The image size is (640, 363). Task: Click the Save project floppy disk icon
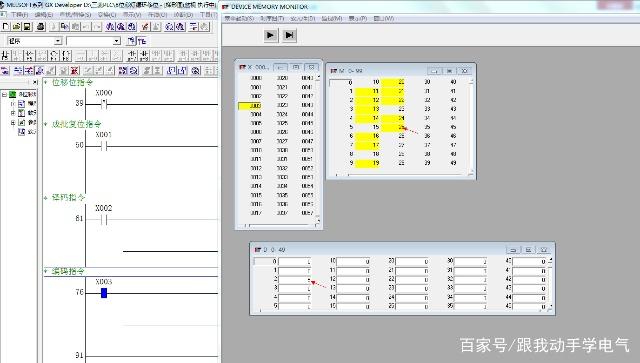point(27,27)
